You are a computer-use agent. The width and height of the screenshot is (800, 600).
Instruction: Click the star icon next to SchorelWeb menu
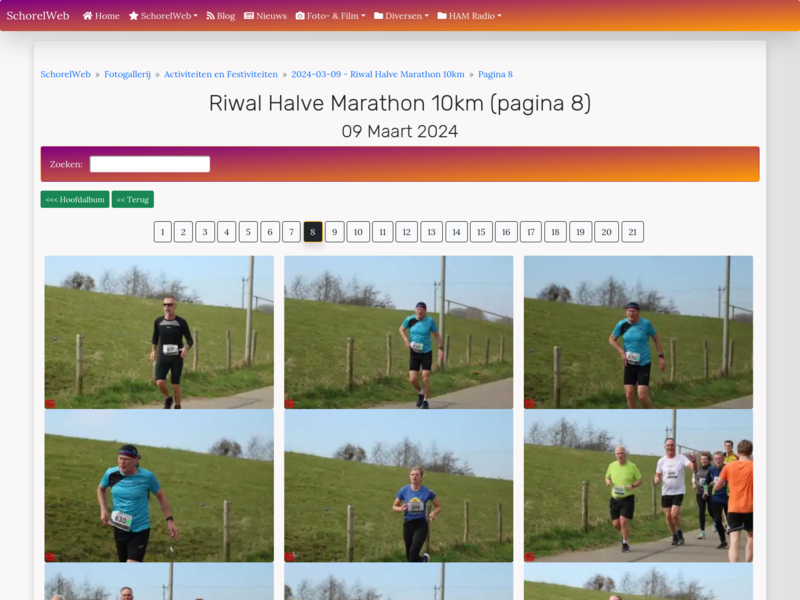(x=134, y=16)
